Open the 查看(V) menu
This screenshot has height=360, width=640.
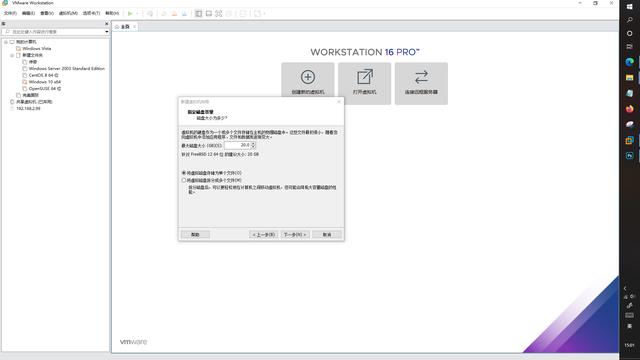47,13
